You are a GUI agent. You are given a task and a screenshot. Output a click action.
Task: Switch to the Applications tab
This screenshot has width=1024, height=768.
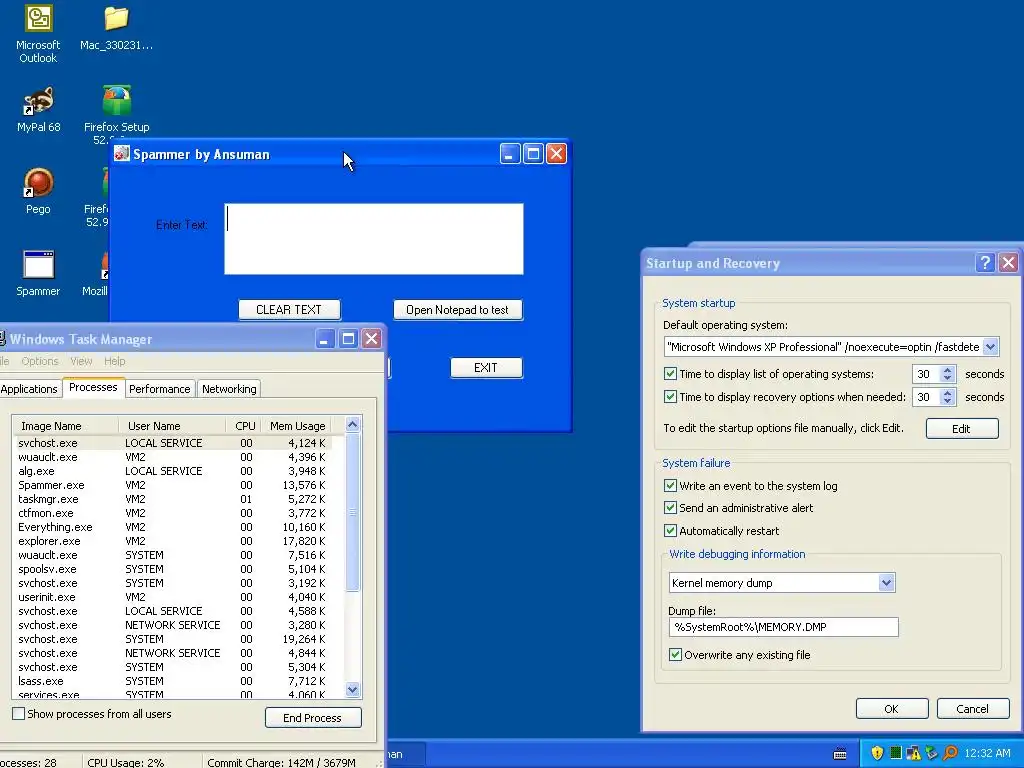point(29,389)
